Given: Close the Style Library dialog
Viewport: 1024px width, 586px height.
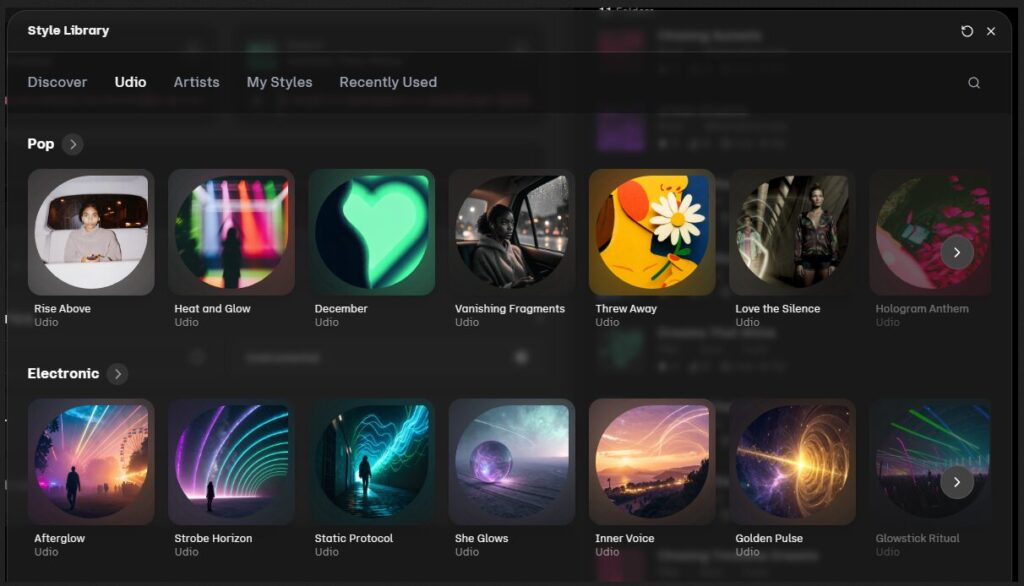Looking at the screenshot, I should coord(991,31).
